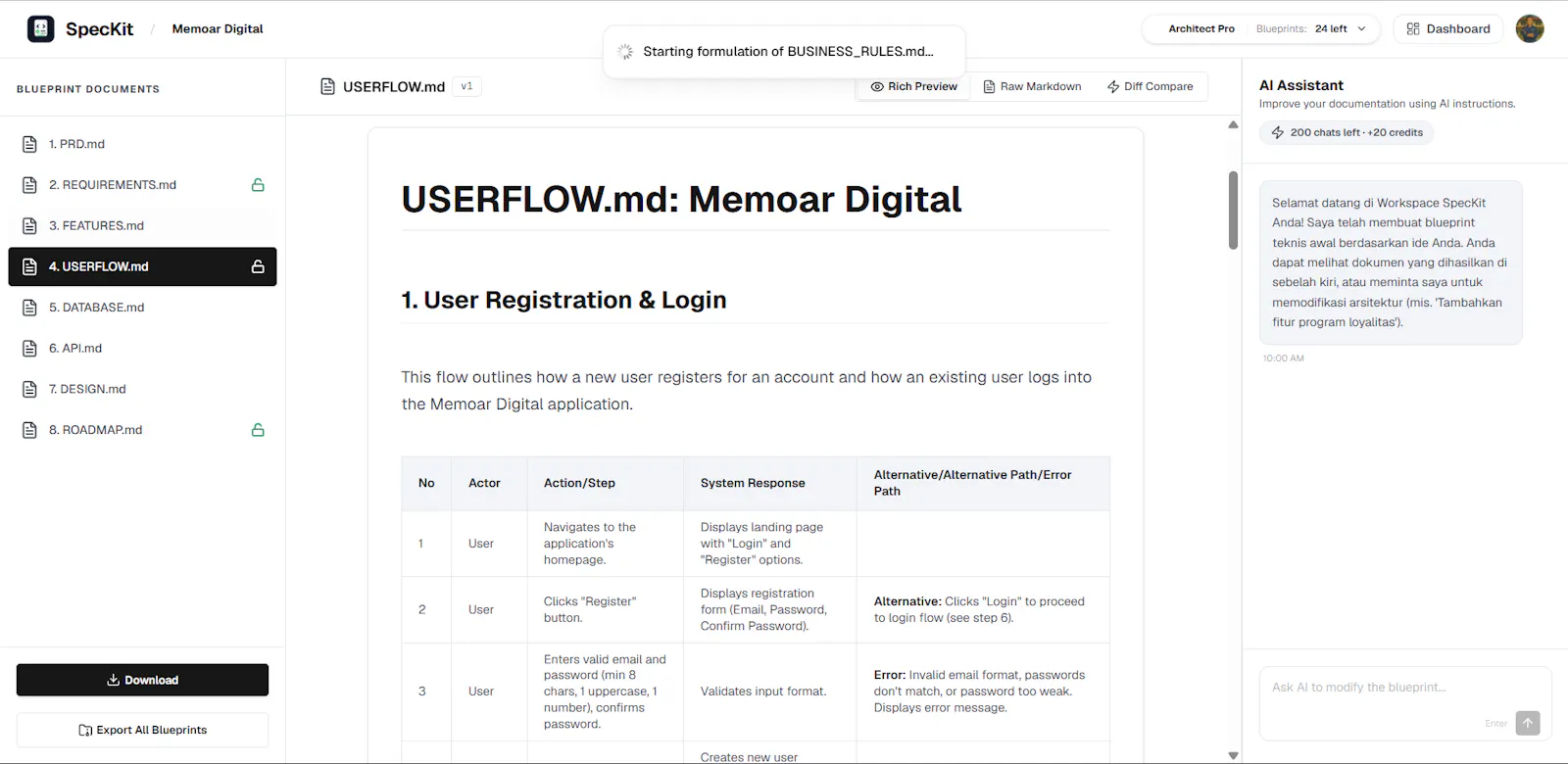
Task: Toggle the lock on USERFLOW.md
Action: [x=258, y=266]
